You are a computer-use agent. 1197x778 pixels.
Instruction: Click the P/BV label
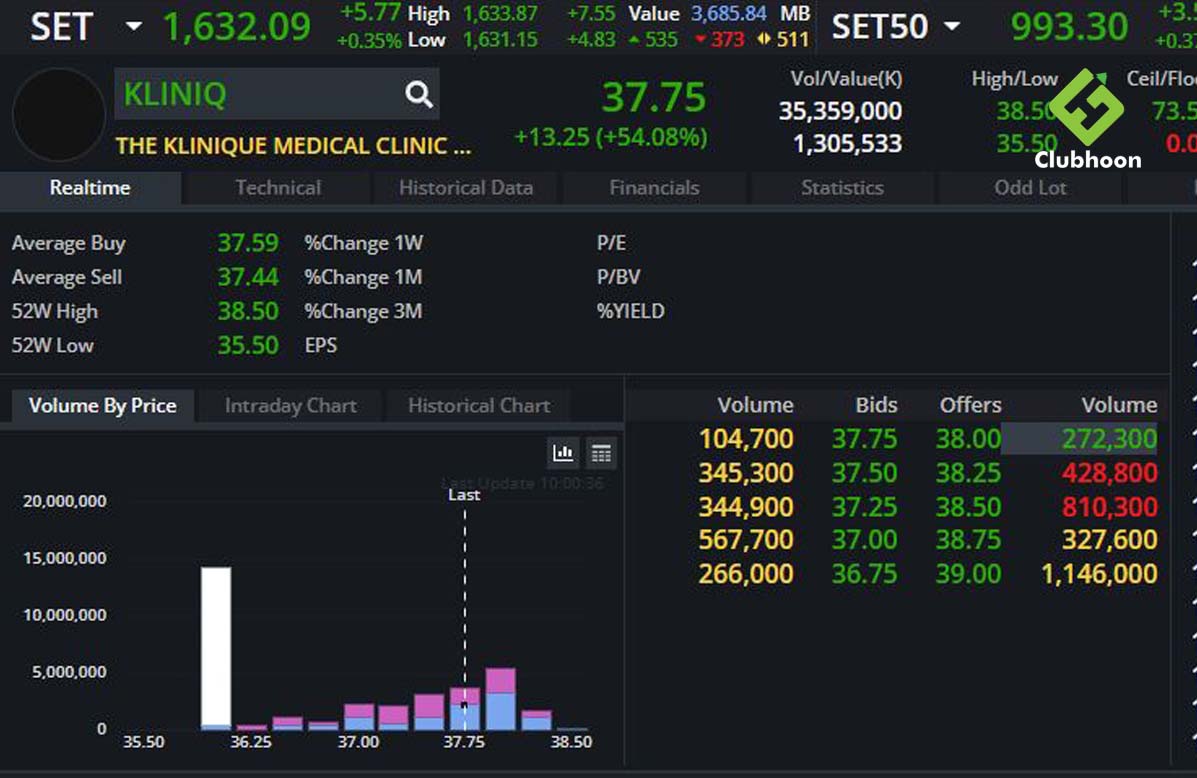point(618,277)
